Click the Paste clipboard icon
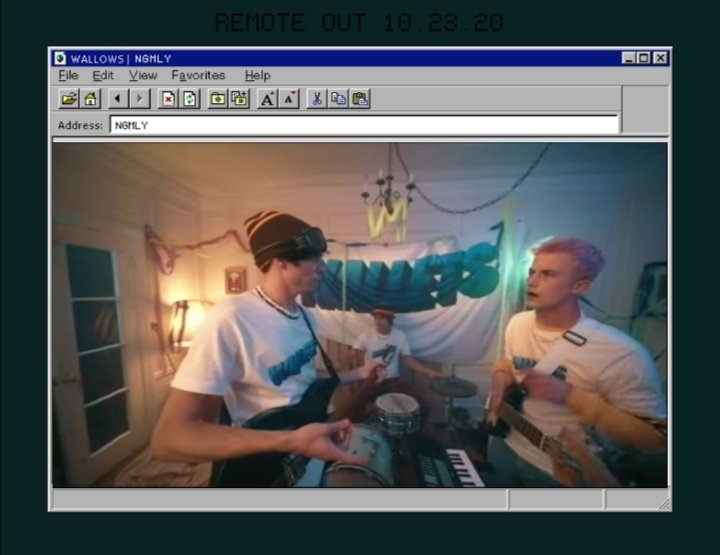Screen dimensions: 720x555 [x=360, y=99]
